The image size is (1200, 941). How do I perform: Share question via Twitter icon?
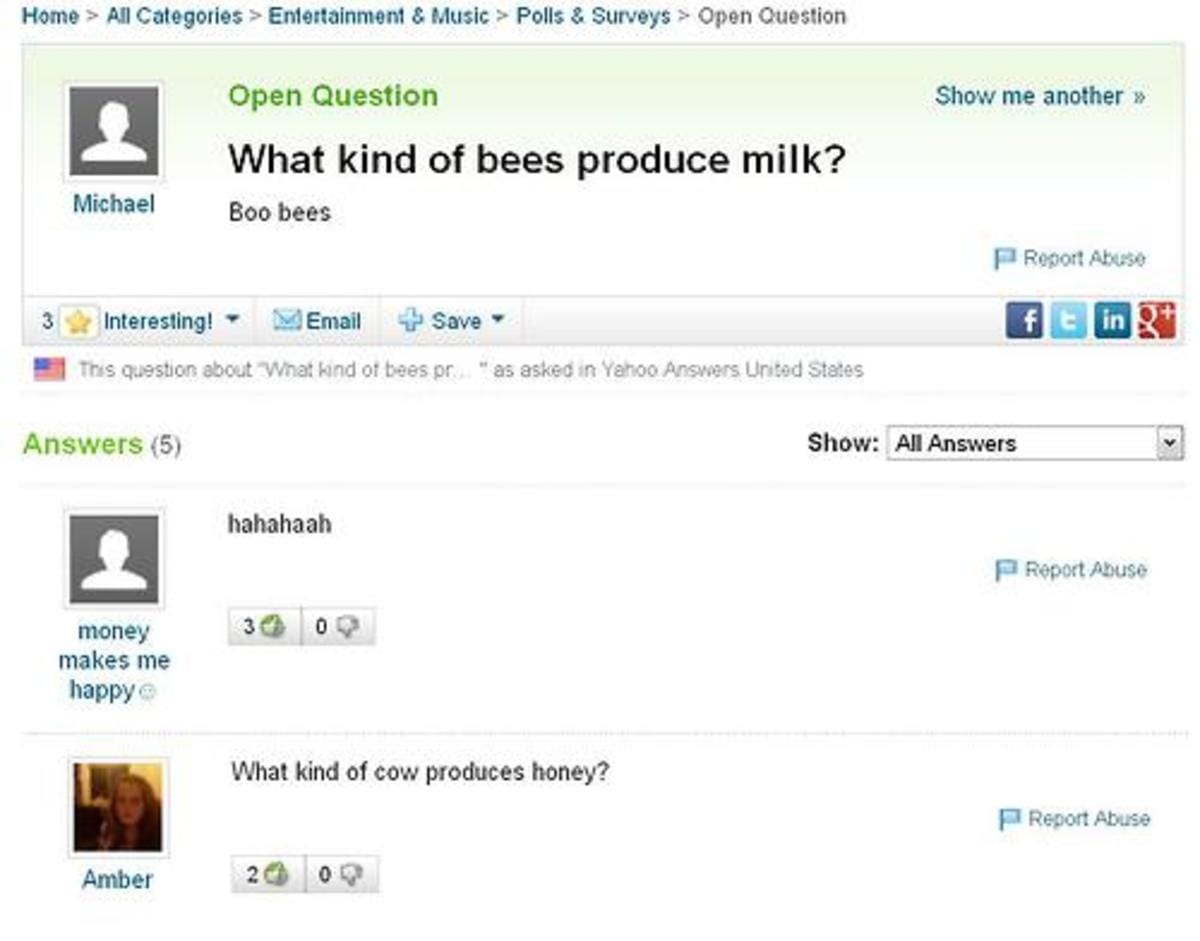pyautogui.click(x=1067, y=321)
